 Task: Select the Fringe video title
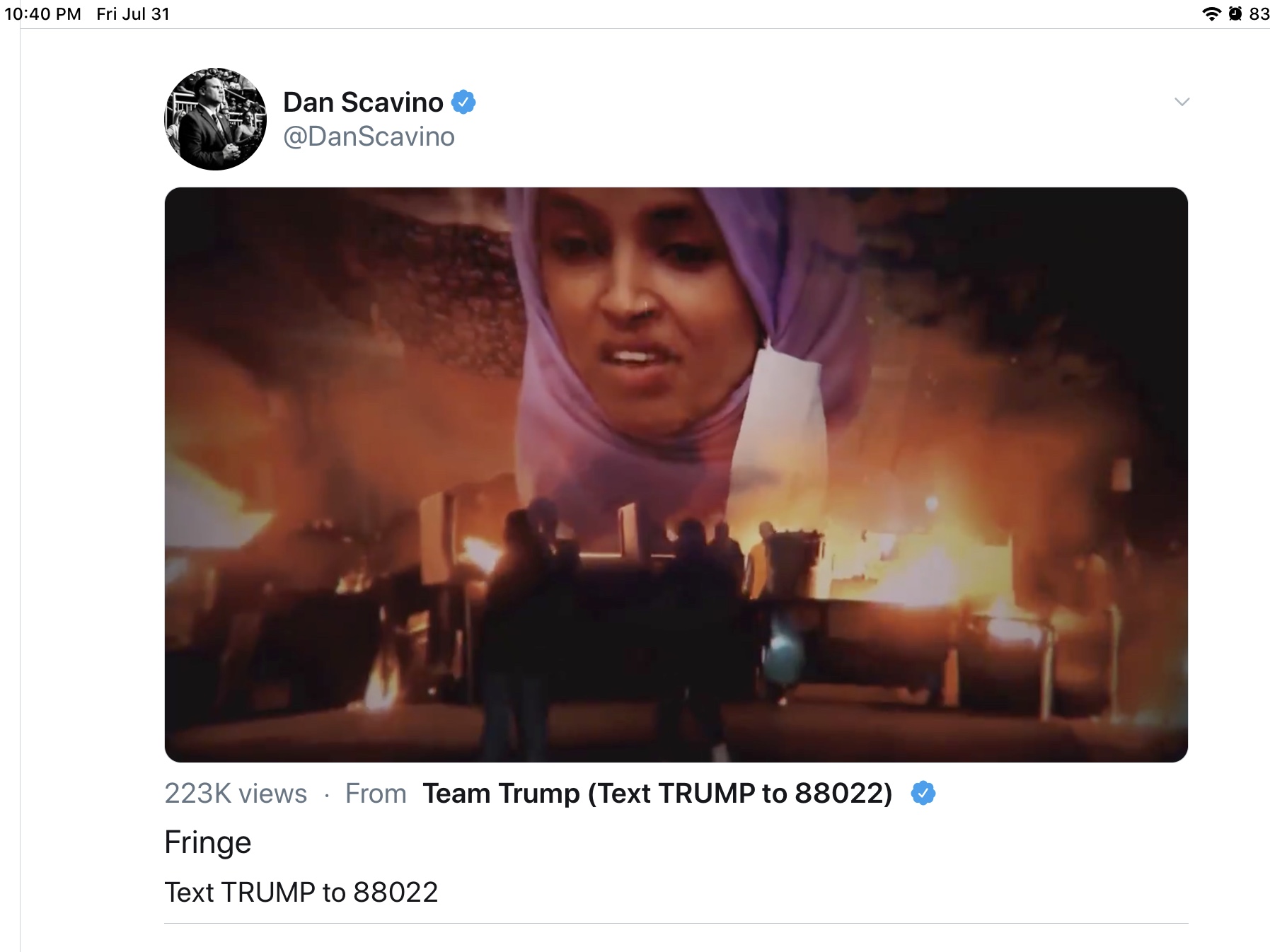click(207, 842)
